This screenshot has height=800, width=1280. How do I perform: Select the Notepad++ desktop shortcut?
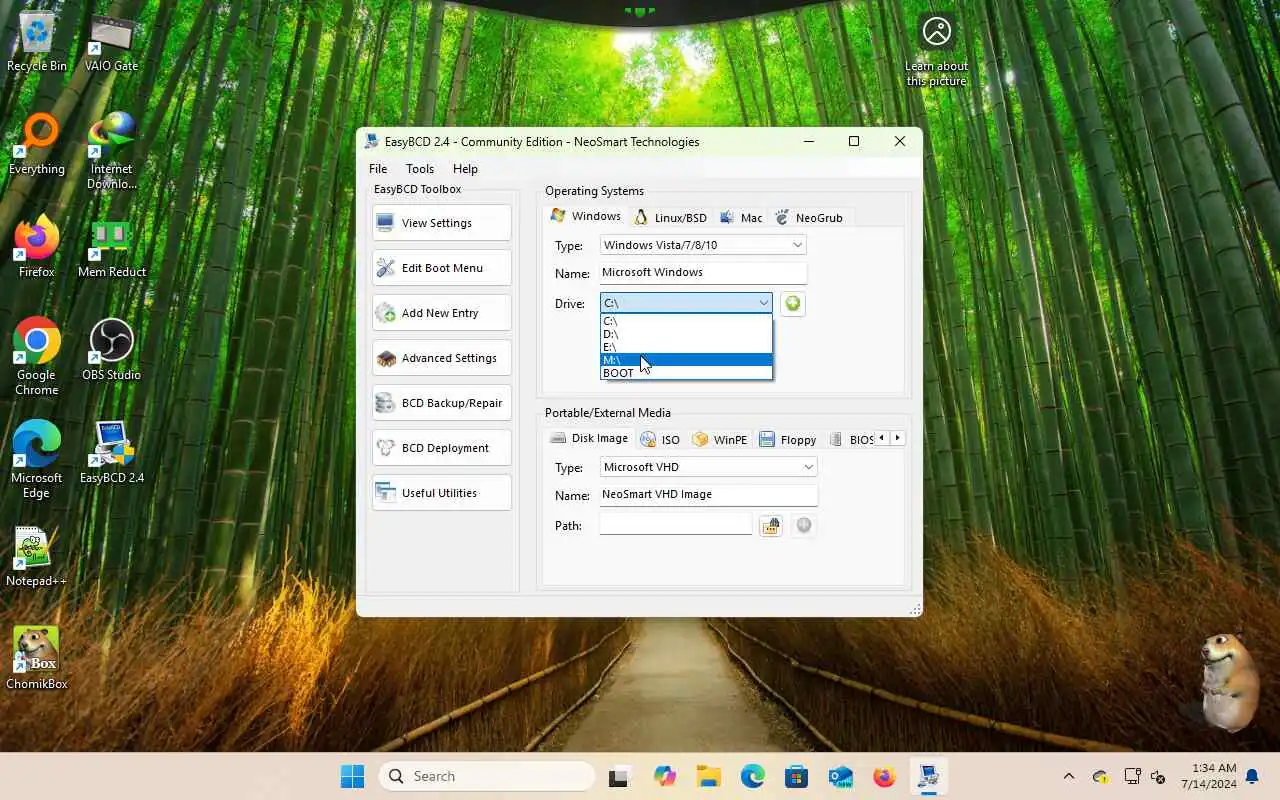pos(37,557)
